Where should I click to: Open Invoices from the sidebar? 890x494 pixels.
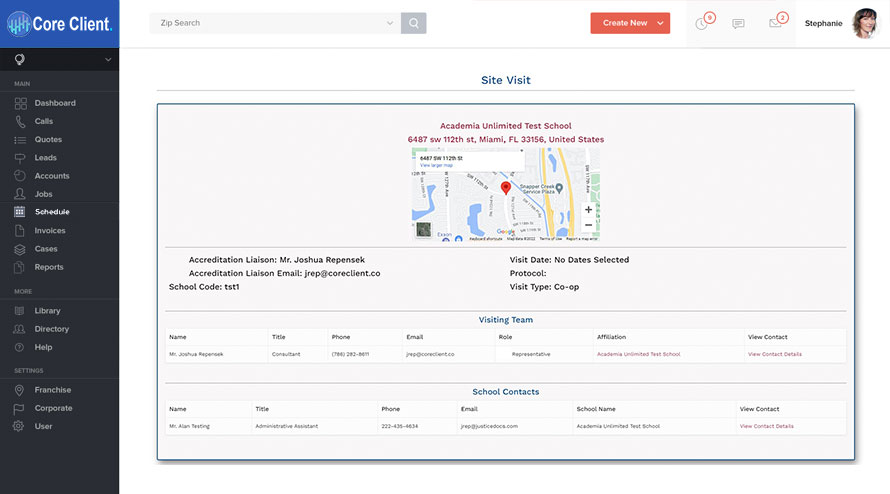pos(50,231)
